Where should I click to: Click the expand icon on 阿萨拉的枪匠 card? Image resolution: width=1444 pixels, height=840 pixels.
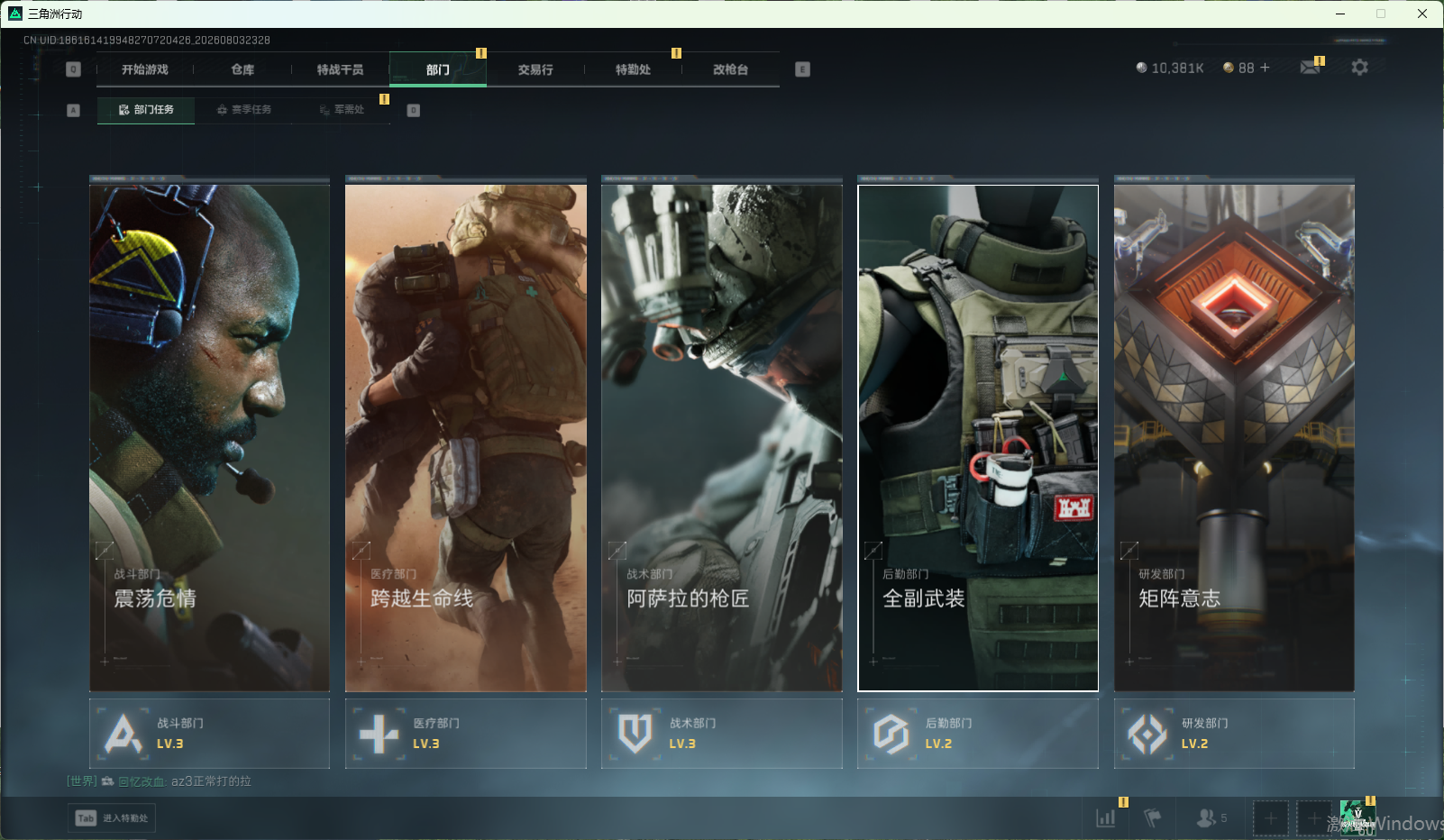tap(617, 550)
